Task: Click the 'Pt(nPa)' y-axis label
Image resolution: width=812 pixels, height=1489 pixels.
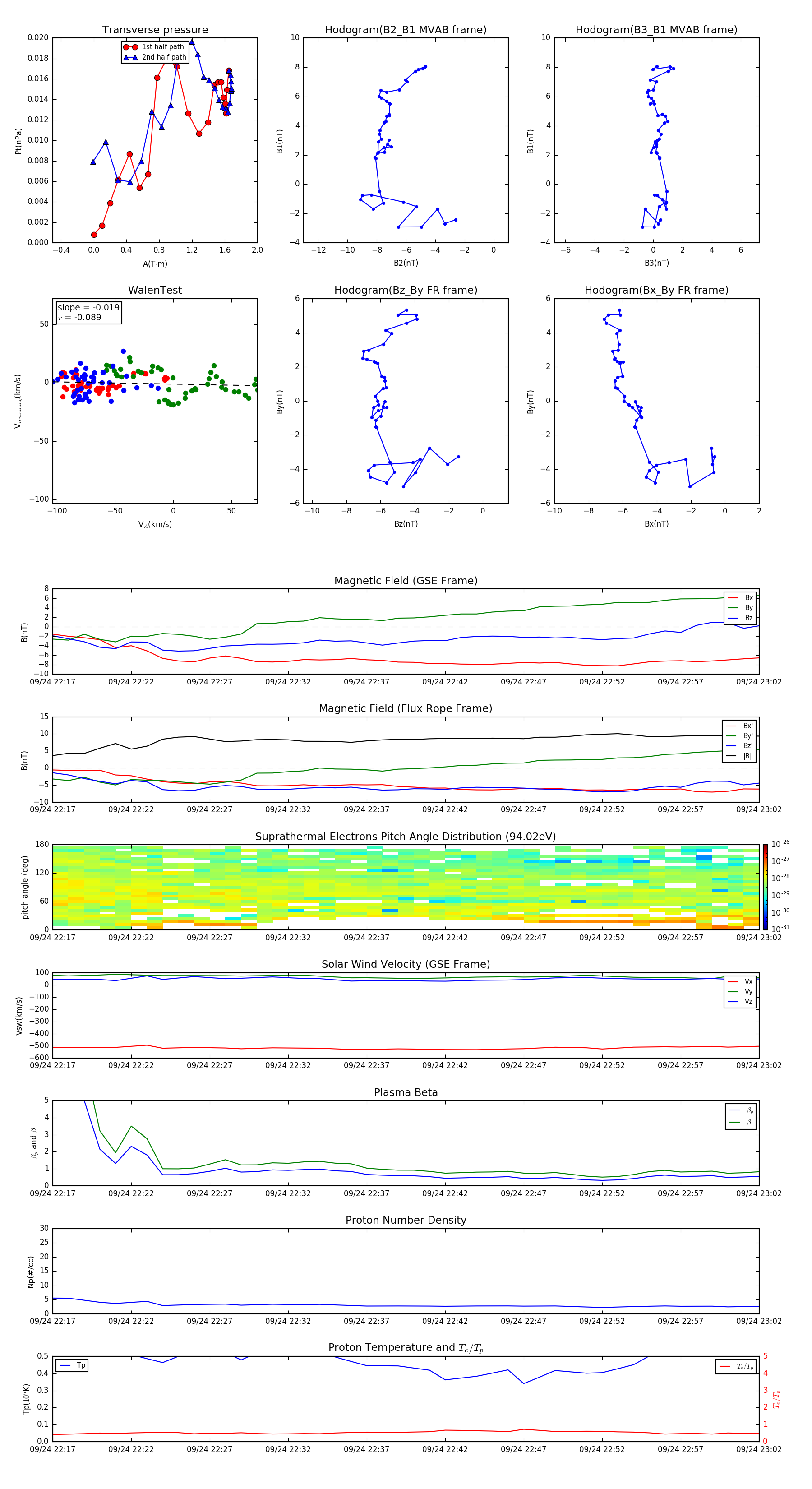Action: 18,141
